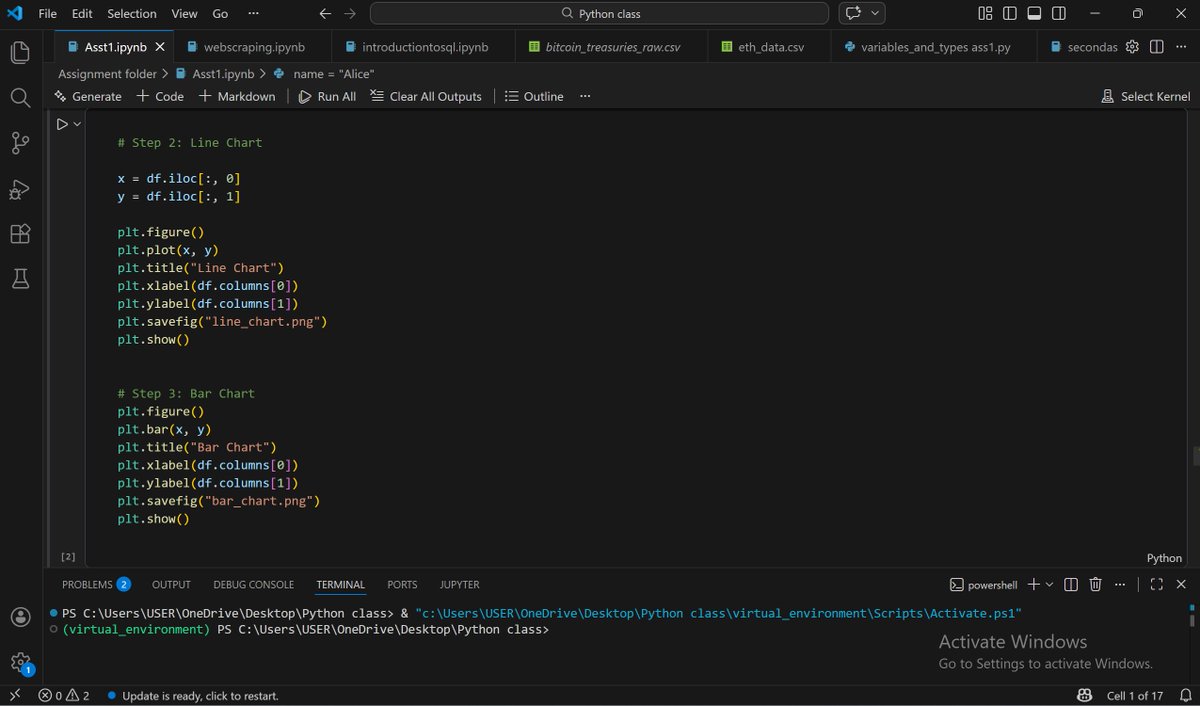
Task: Toggle the bottom panel visibility
Action: 1034,14
